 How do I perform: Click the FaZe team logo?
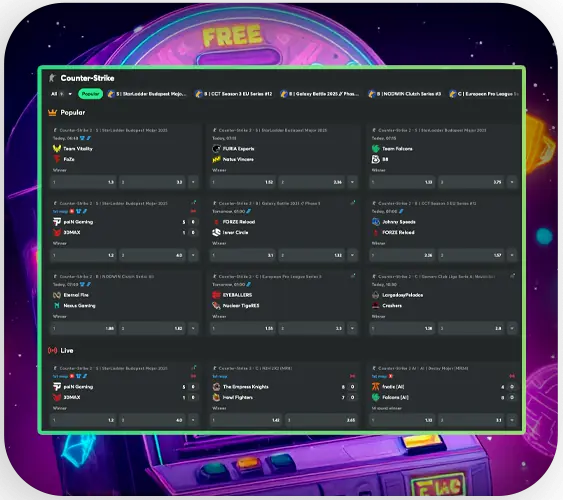click(x=57, y=159)
